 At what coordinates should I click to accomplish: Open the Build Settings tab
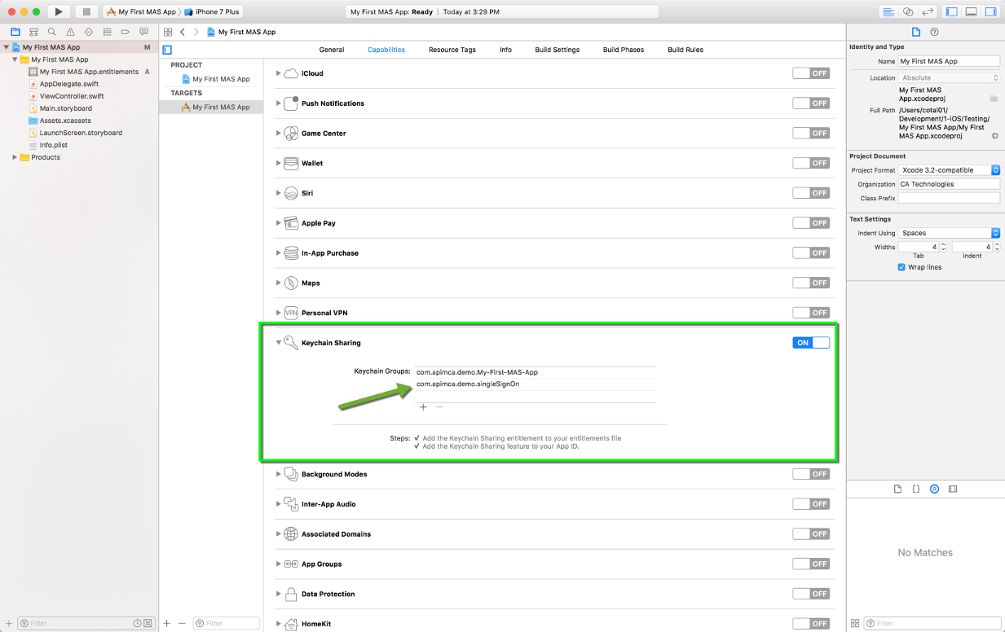tap(557, 49)
